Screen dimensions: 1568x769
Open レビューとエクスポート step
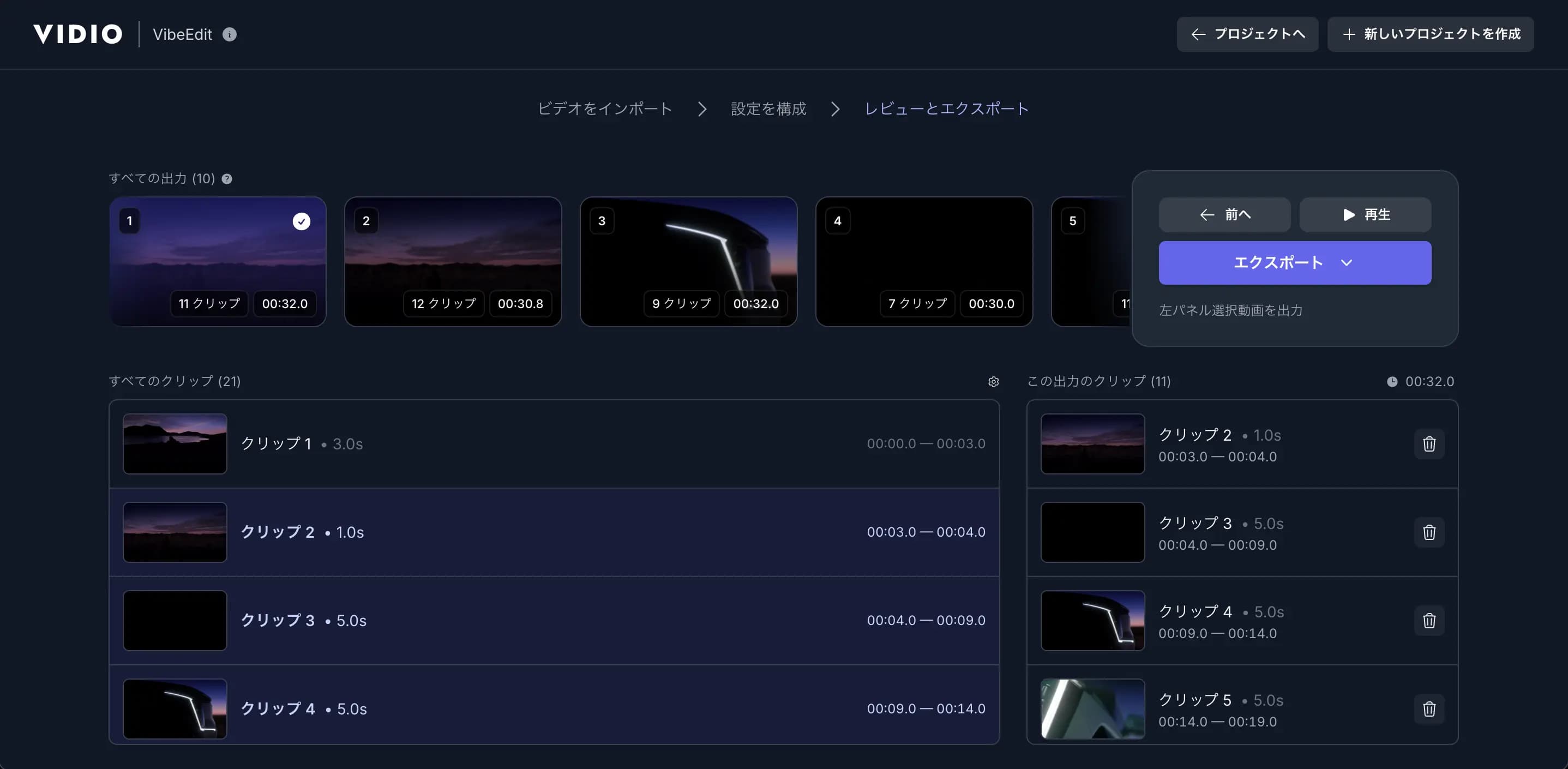click(x=946, y=109)
